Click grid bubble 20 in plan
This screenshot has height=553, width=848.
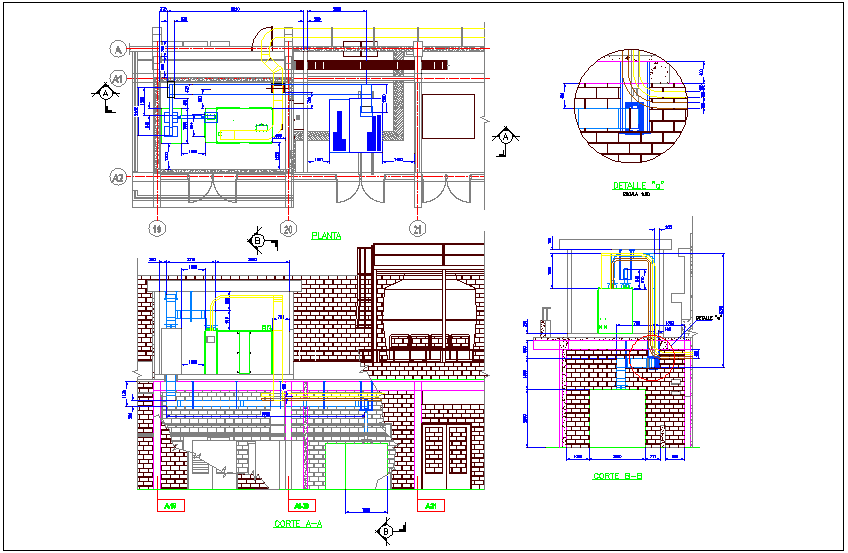tap(288, 229)
